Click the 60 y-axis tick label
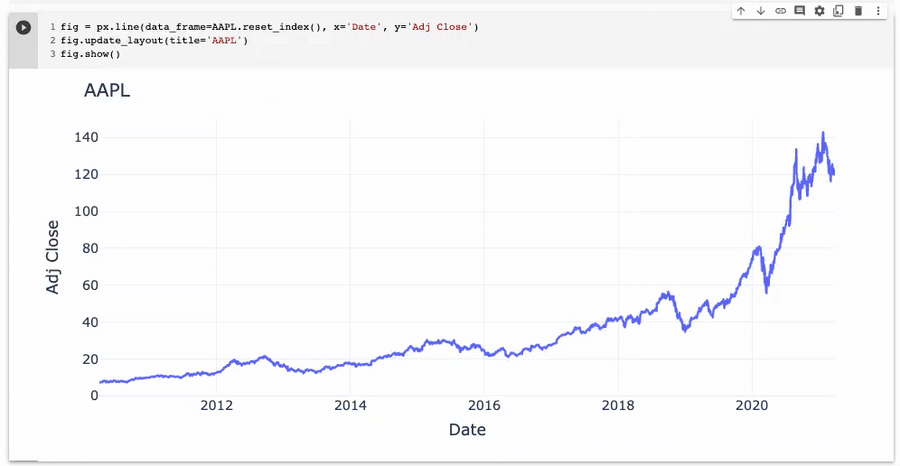900x466 pixels. pyautogui.click(x=91, y=285)
